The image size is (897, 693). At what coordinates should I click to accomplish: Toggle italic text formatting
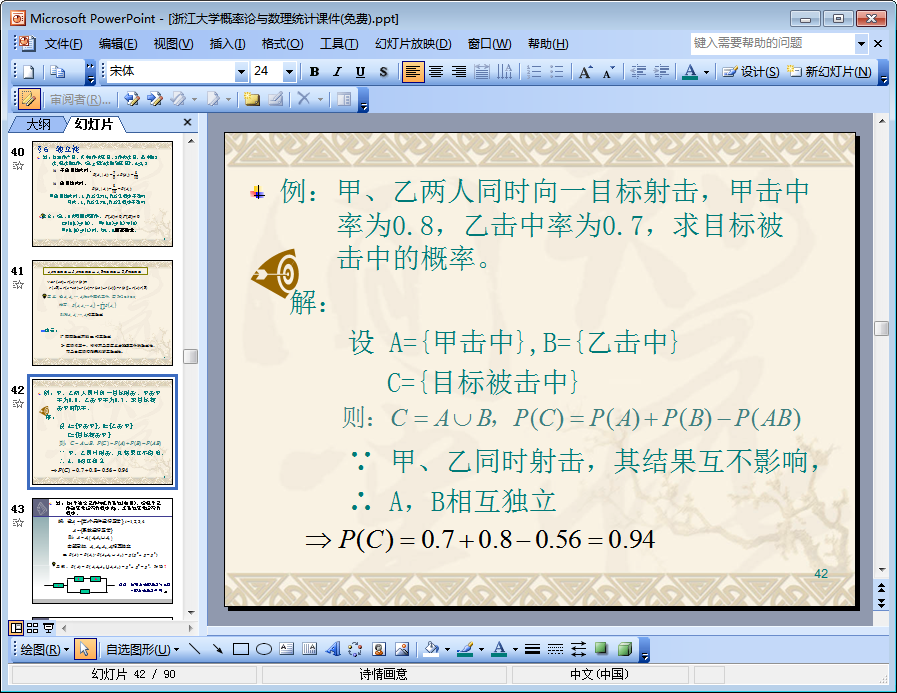(337, 72)
